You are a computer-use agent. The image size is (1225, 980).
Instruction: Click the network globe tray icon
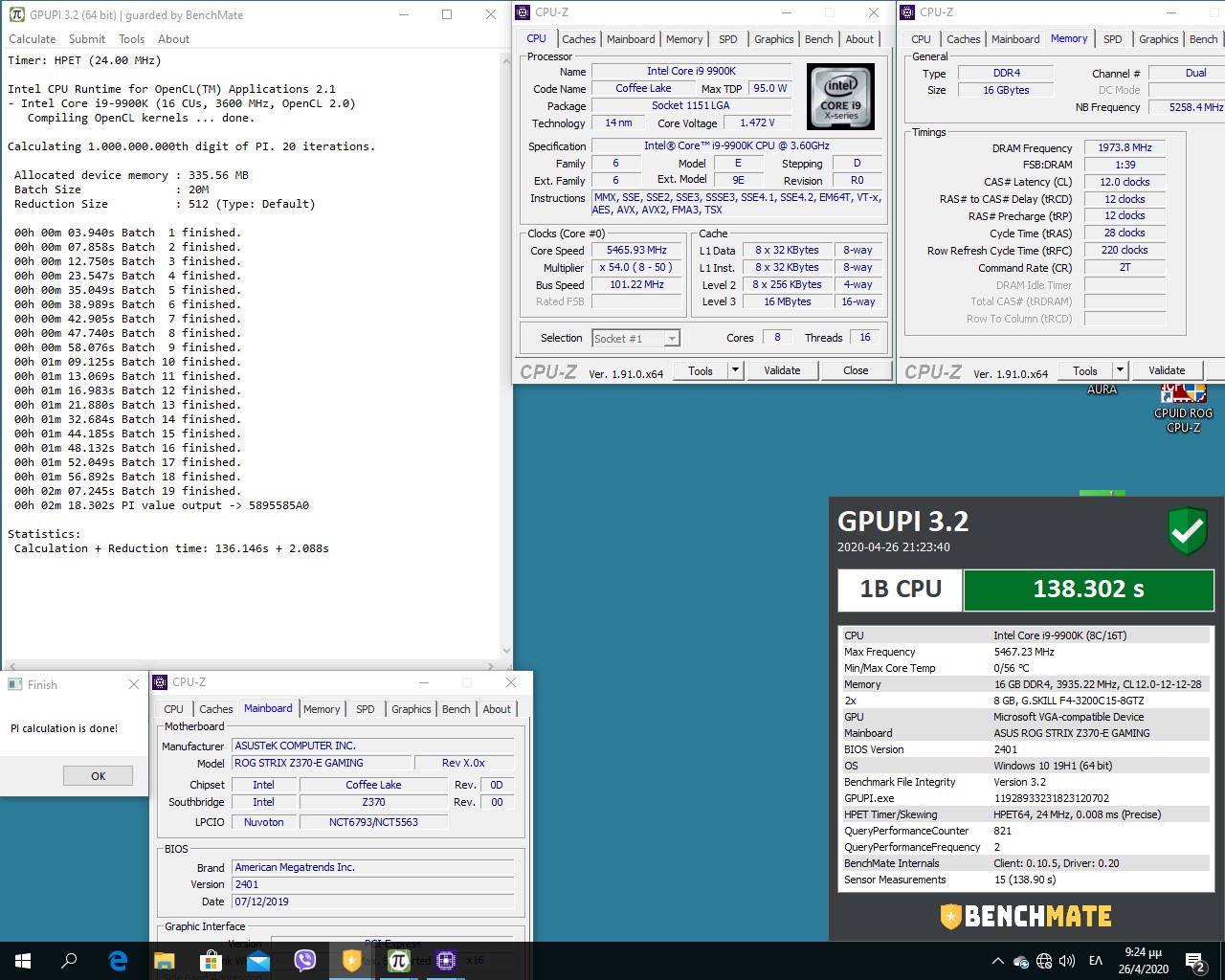(x=1044, y=961)
